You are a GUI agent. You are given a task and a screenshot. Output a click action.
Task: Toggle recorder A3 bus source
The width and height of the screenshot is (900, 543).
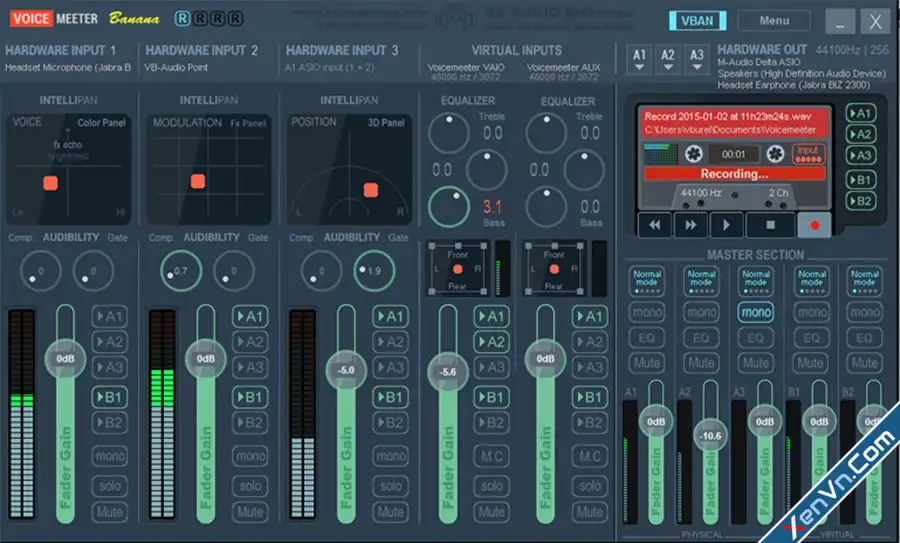point(860,156)
